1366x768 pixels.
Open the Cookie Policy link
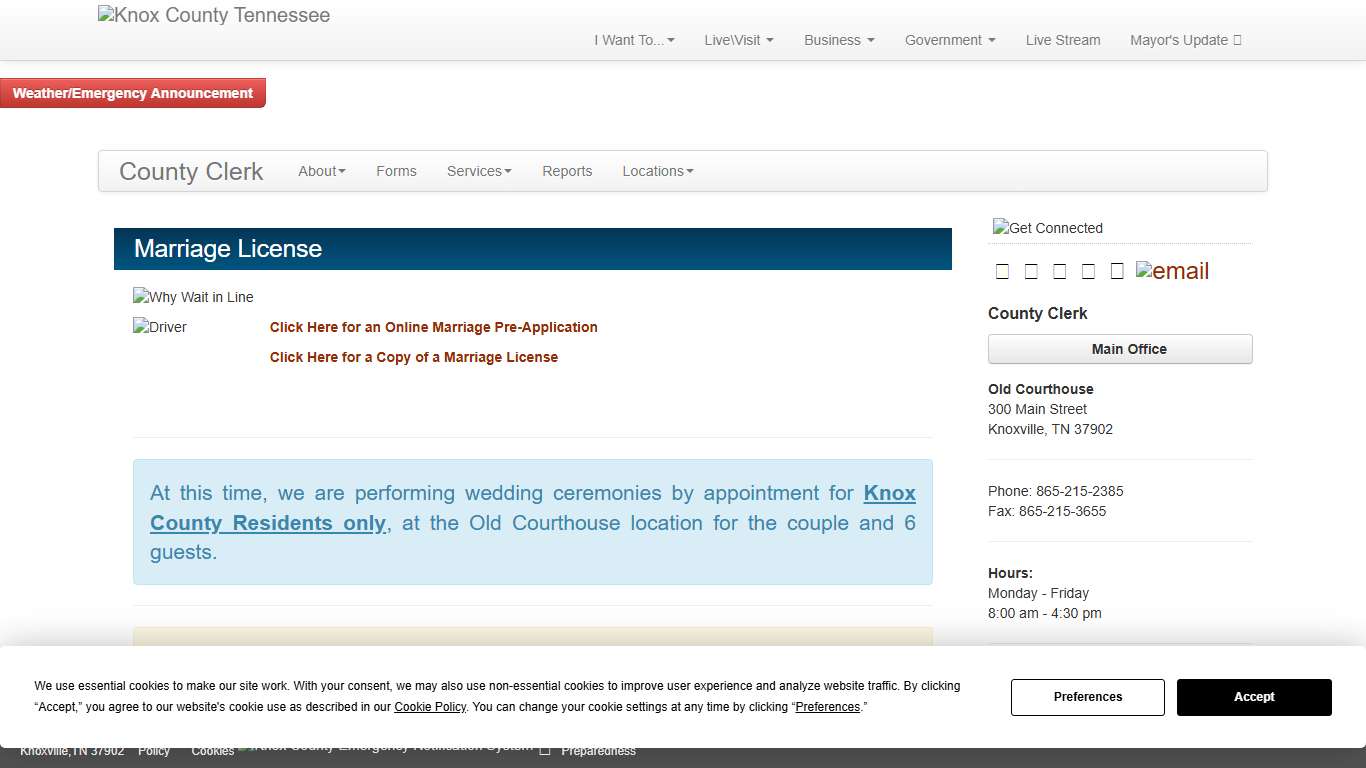coord(430,706)
